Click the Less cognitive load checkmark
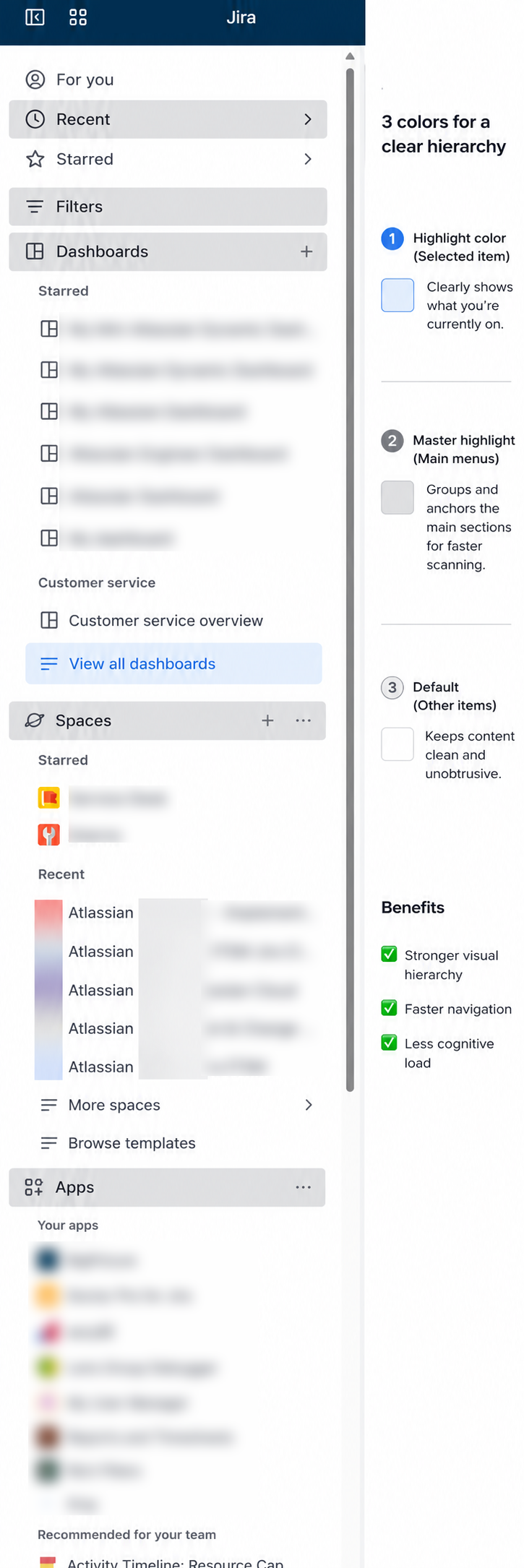The image size is (524, 1568). coord(389,1042)
